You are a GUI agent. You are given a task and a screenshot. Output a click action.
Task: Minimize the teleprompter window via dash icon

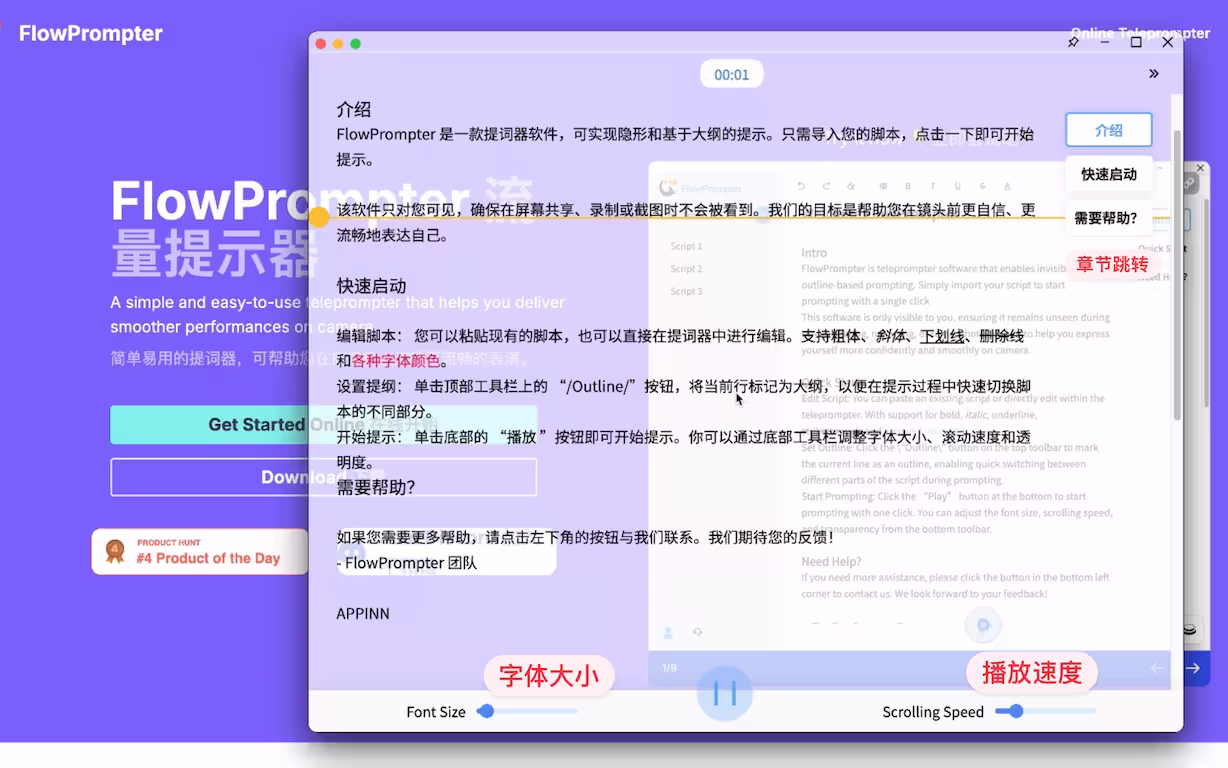pos(1105,42)
